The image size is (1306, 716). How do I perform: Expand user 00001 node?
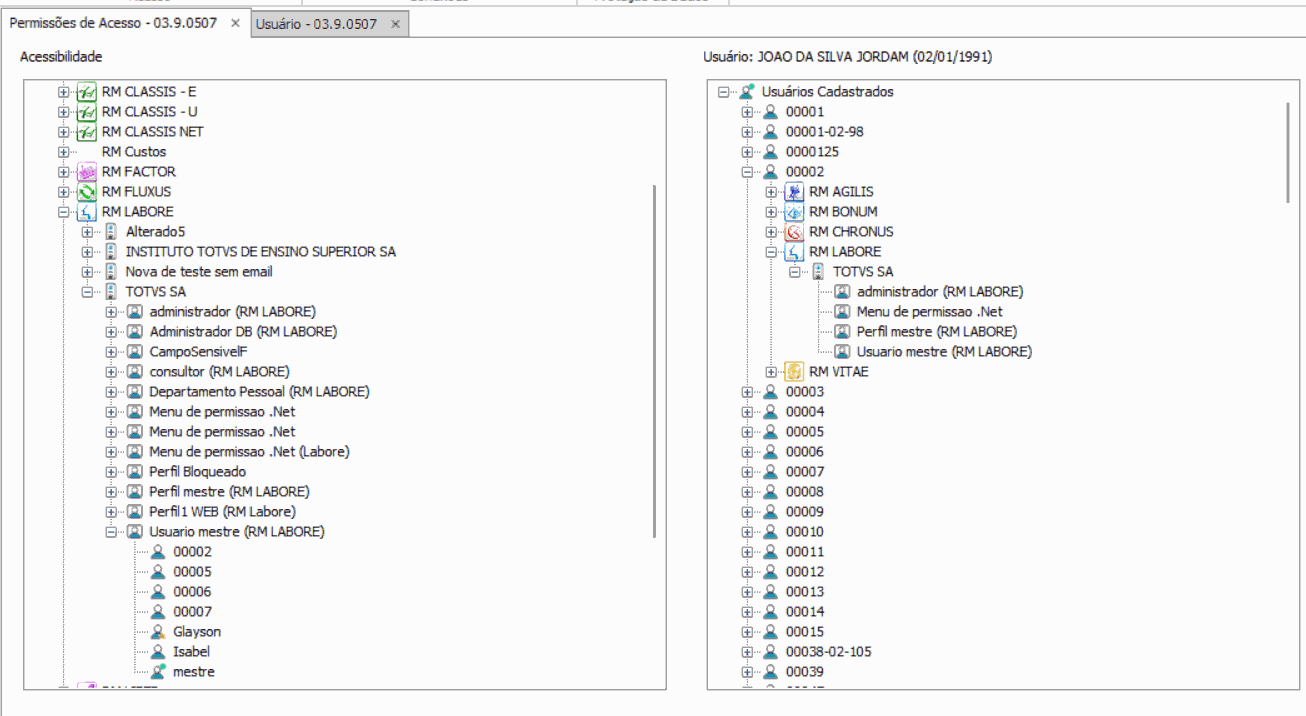747,112
